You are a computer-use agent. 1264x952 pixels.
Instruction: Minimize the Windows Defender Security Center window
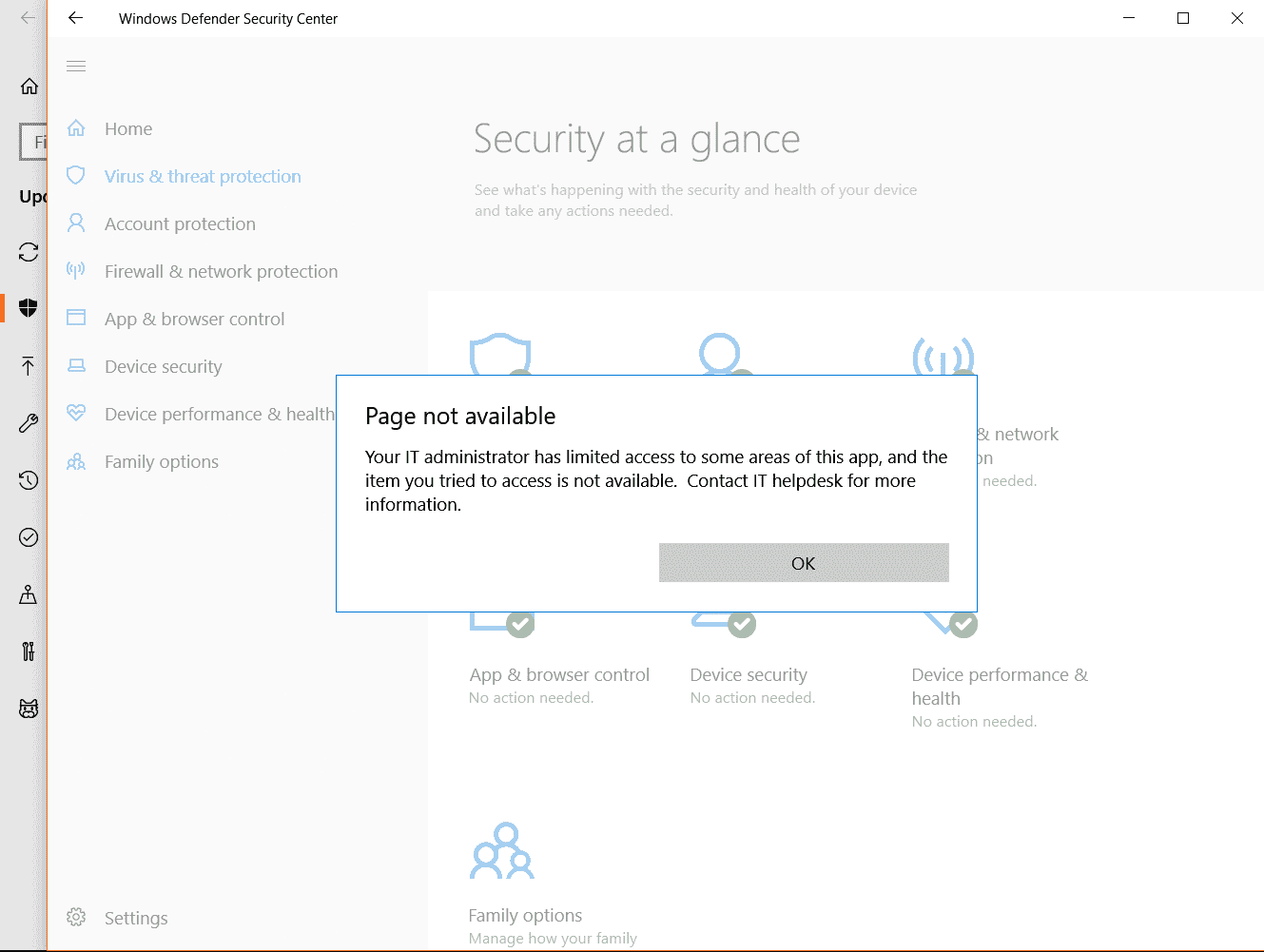(x=1129, y=18)
